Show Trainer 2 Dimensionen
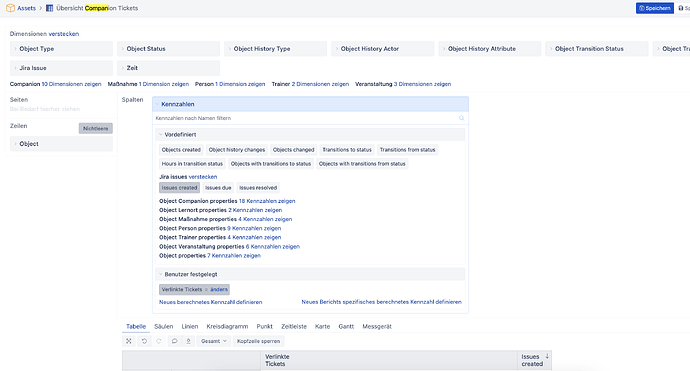This screenshot has height=371, width=690. [320, 84]
